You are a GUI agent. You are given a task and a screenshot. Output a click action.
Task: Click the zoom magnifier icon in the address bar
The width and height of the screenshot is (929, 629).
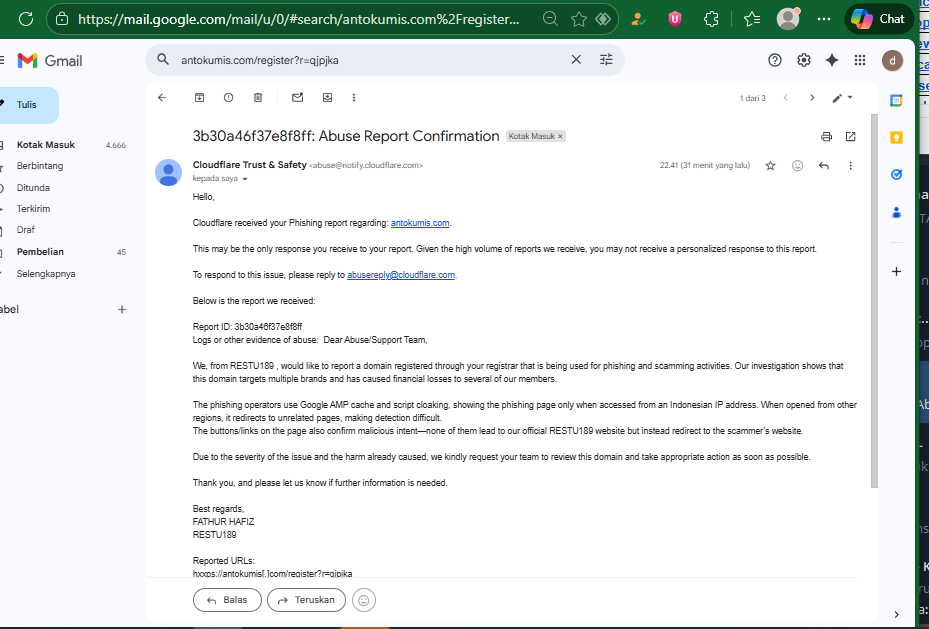coord(550,19)
